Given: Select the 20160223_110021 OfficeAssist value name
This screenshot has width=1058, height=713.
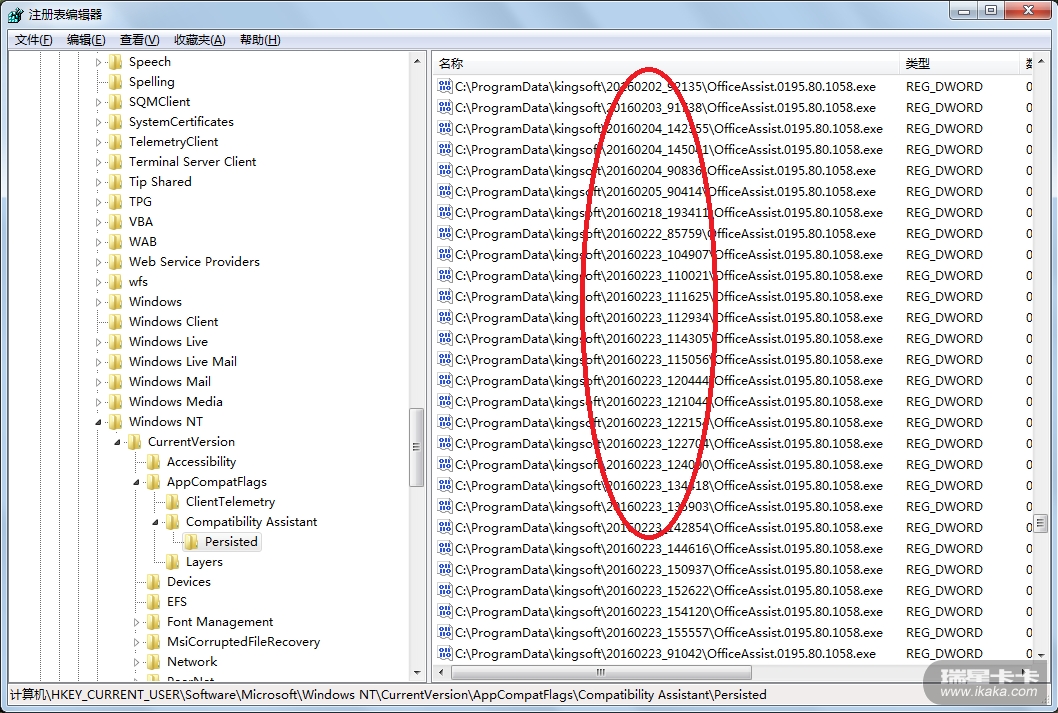Looking at the screenshot, I should click(669, 275).
